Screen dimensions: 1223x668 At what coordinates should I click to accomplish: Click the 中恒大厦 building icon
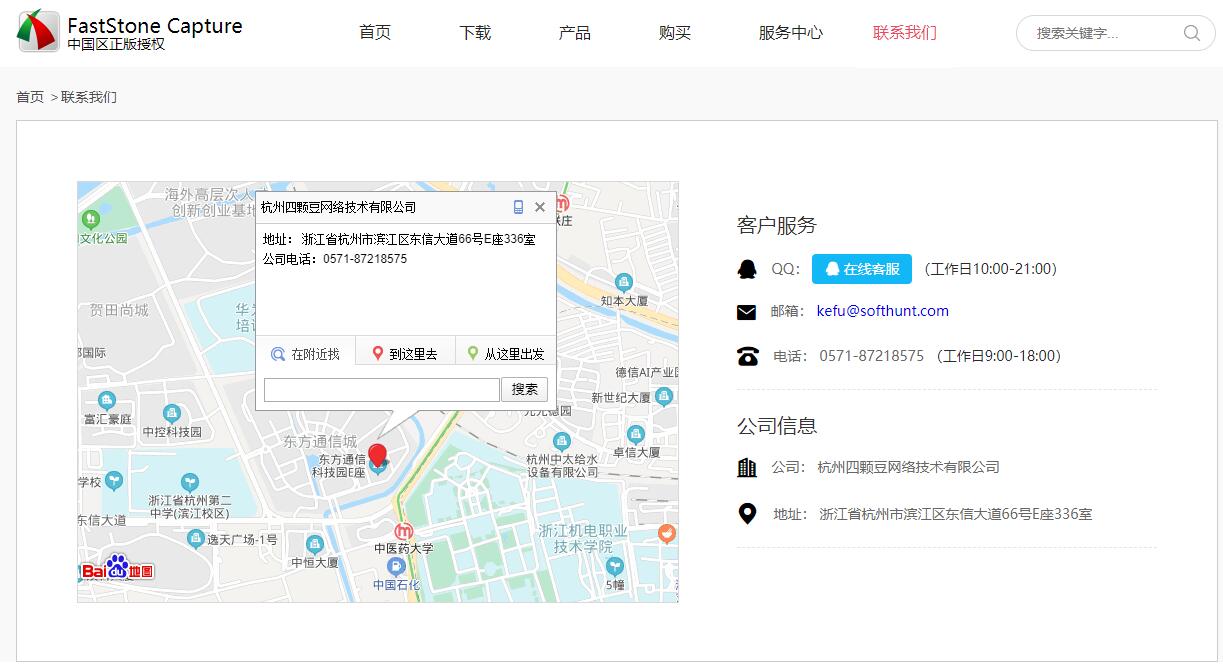[x=315, y=545]
